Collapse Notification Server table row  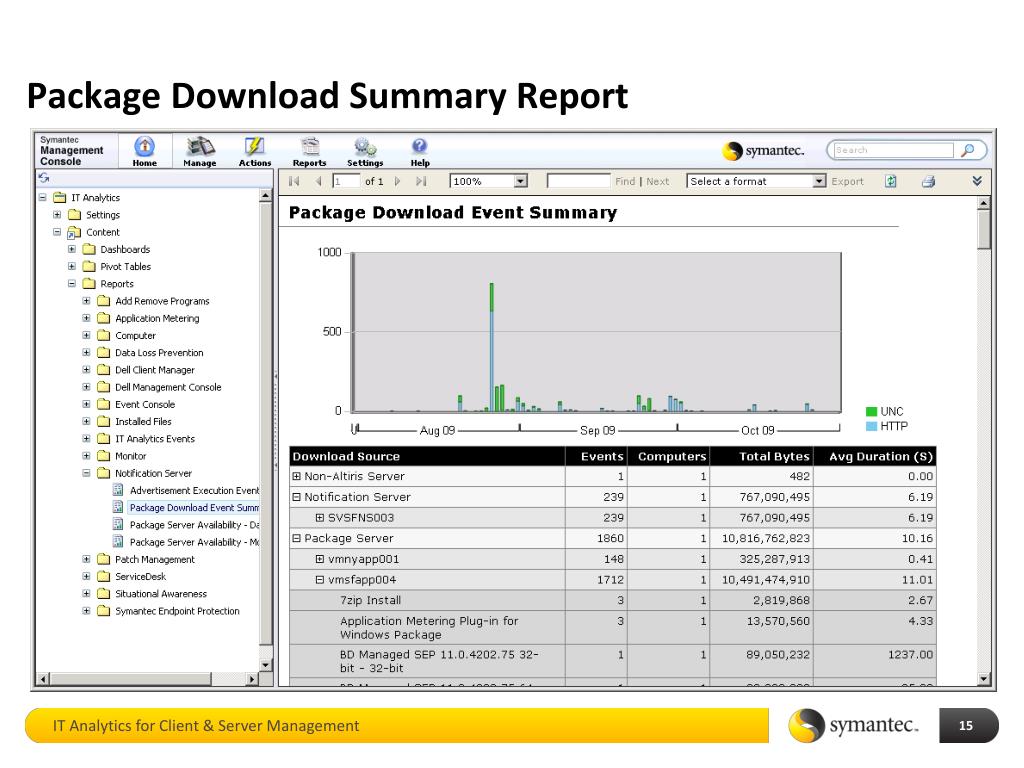296,497
